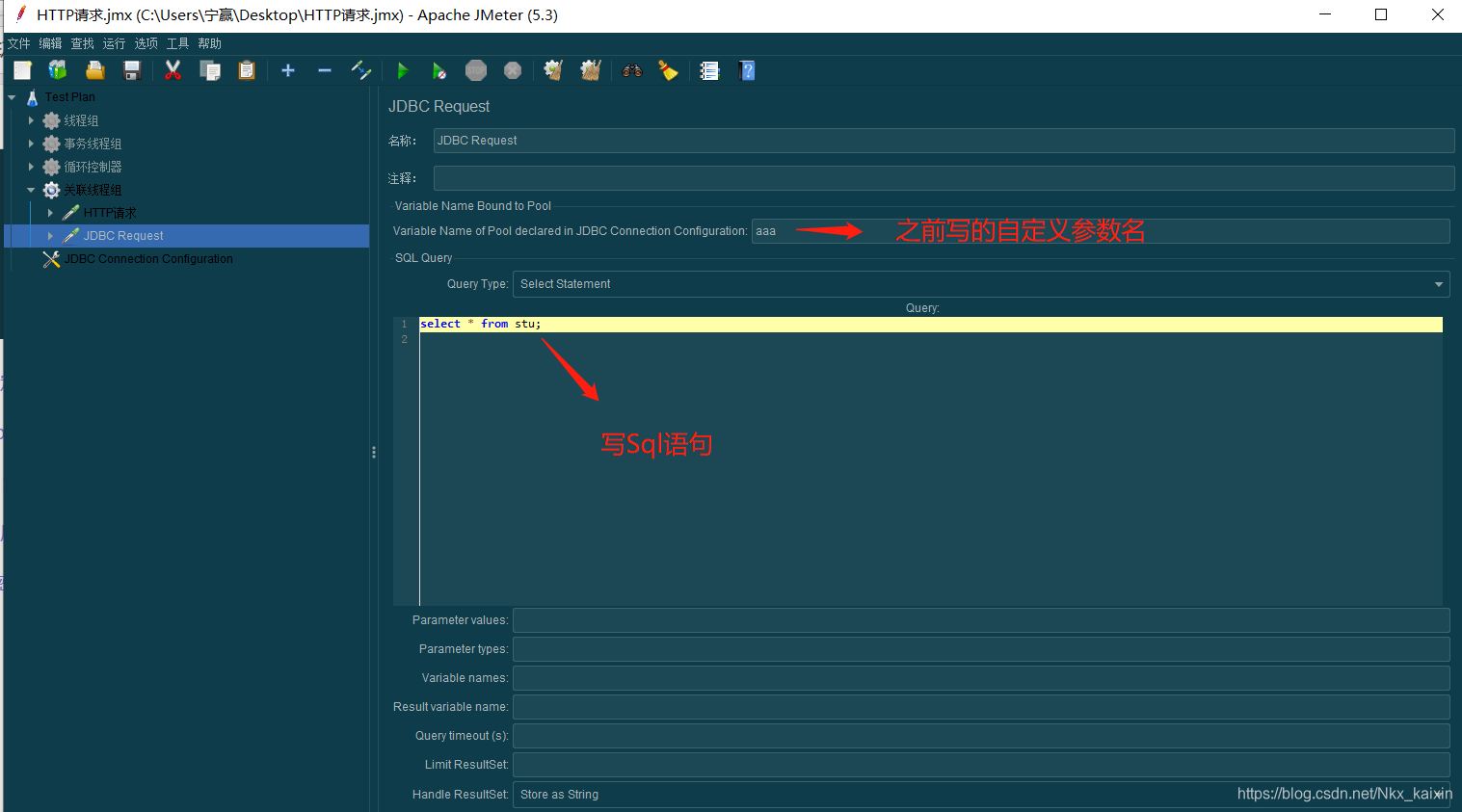
Task: Expand the 线程组 tree node
Action: (x=31, y=120)
